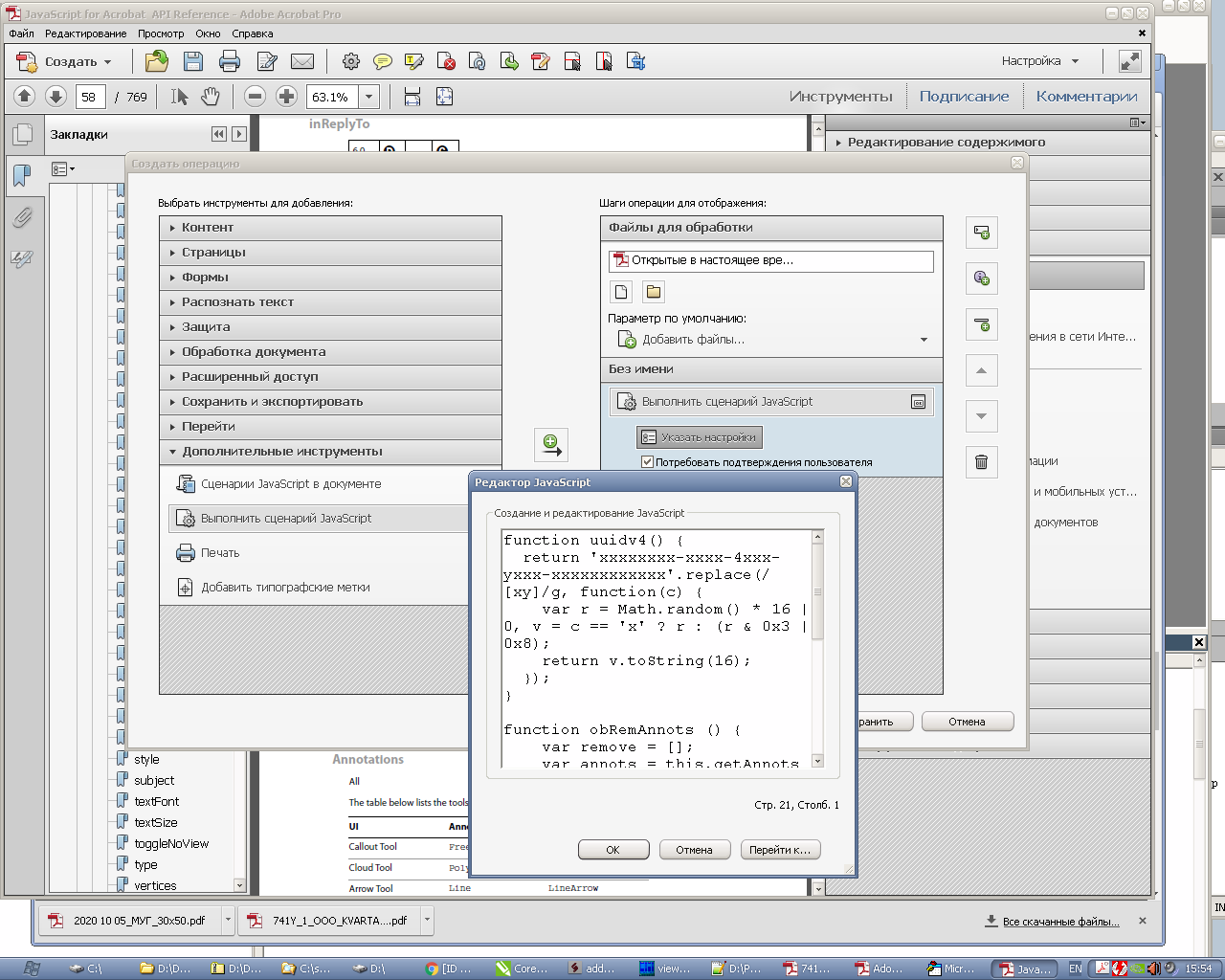The width and height of the screenshot is (1225, 980).
Task: Expand the 'Защита' tools section
Action: pyautogui.click(x=330, y=327)
